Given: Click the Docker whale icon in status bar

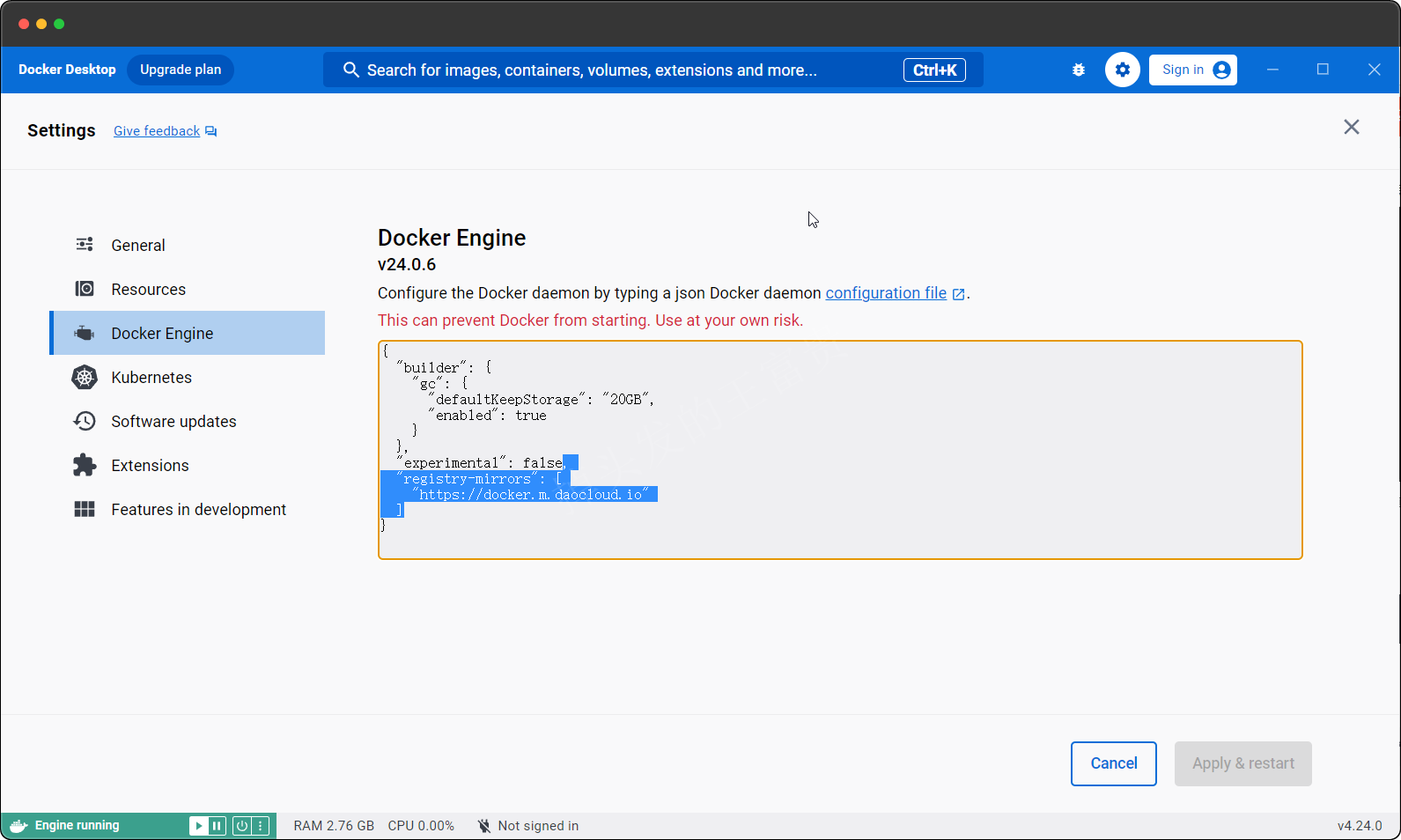Looking at the screenshot, I should tap(18, 826).
